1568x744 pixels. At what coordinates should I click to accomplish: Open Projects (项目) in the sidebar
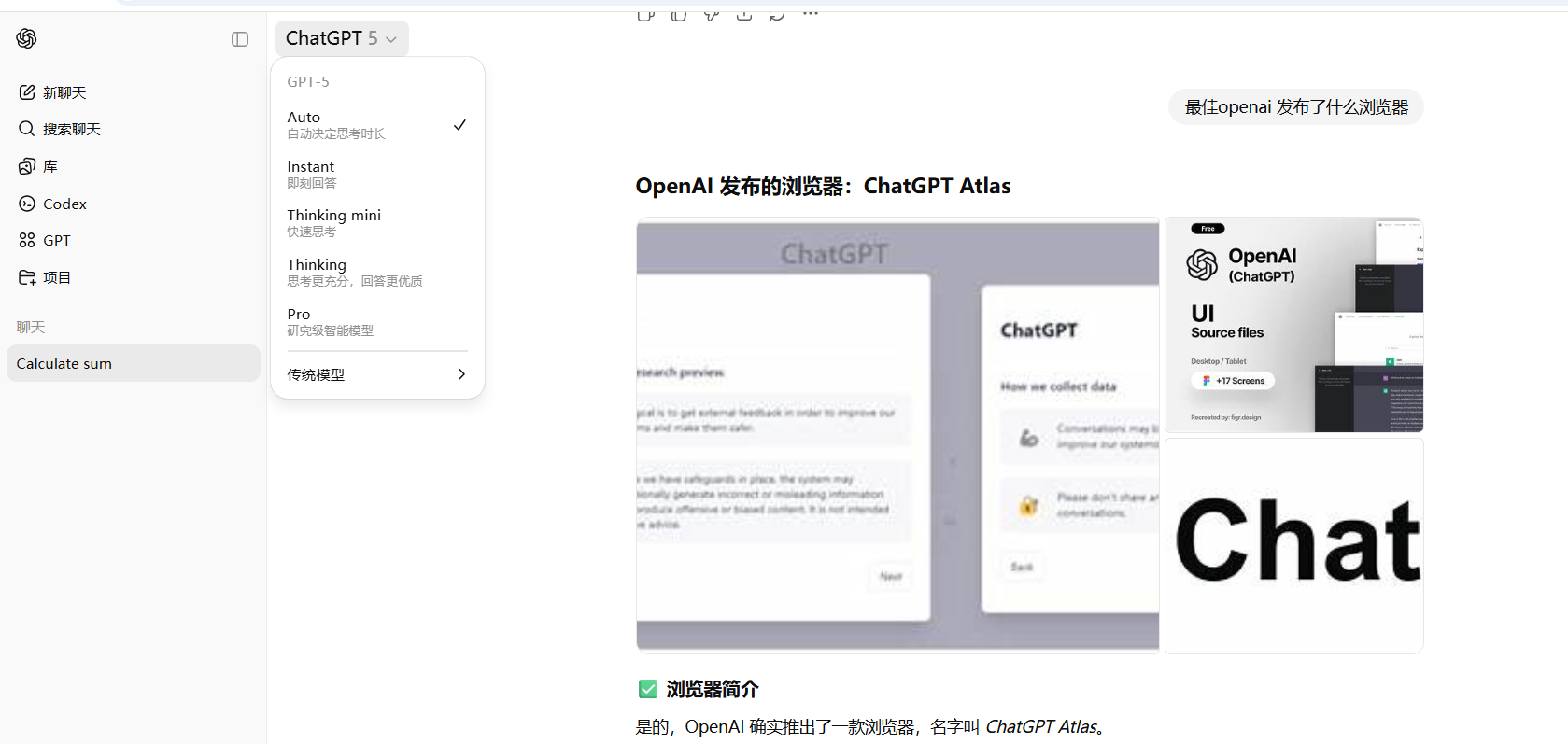tap(56, 277)
